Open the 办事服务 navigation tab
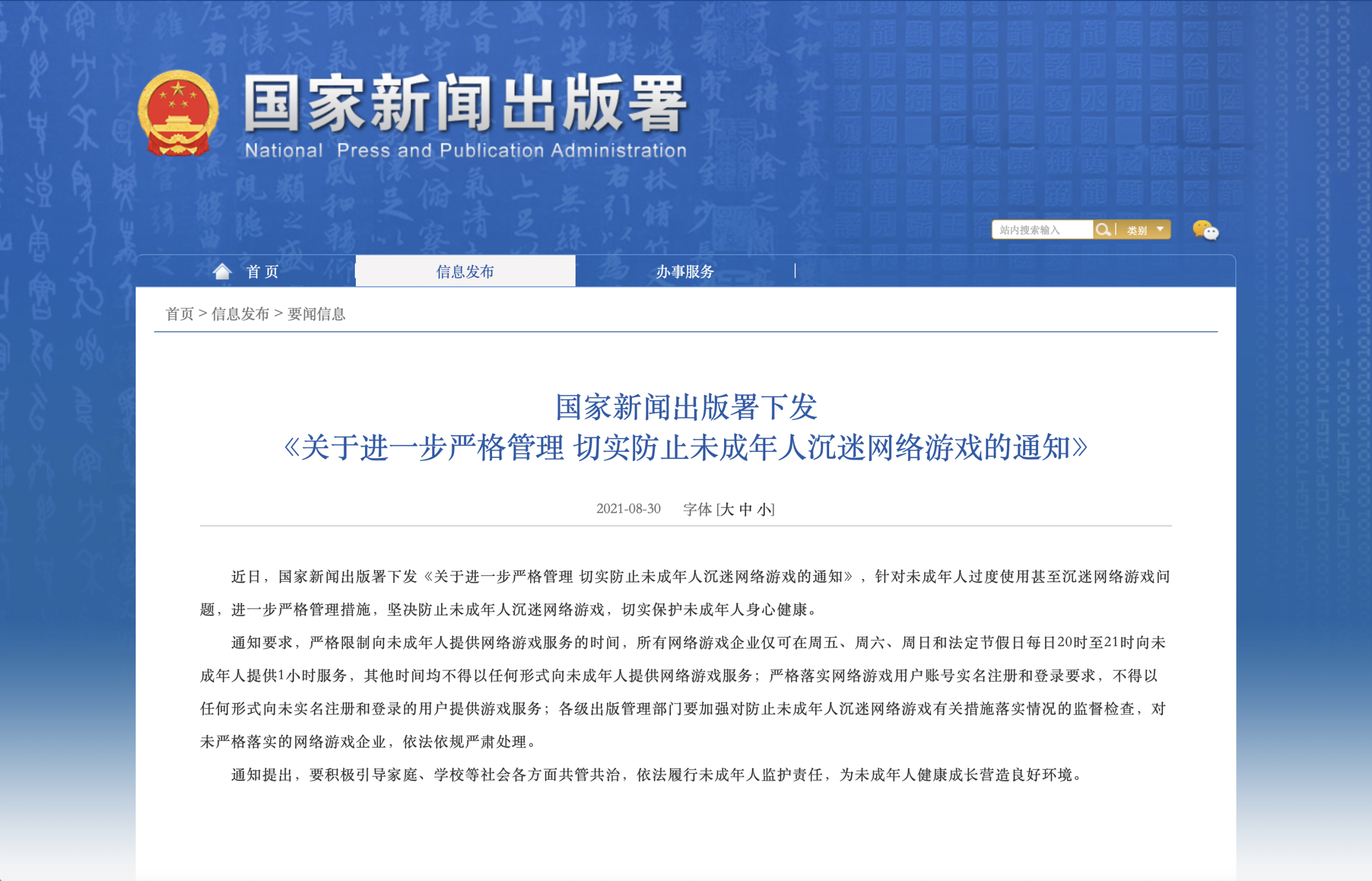The image size is (1372, 881). coord(685,272)
